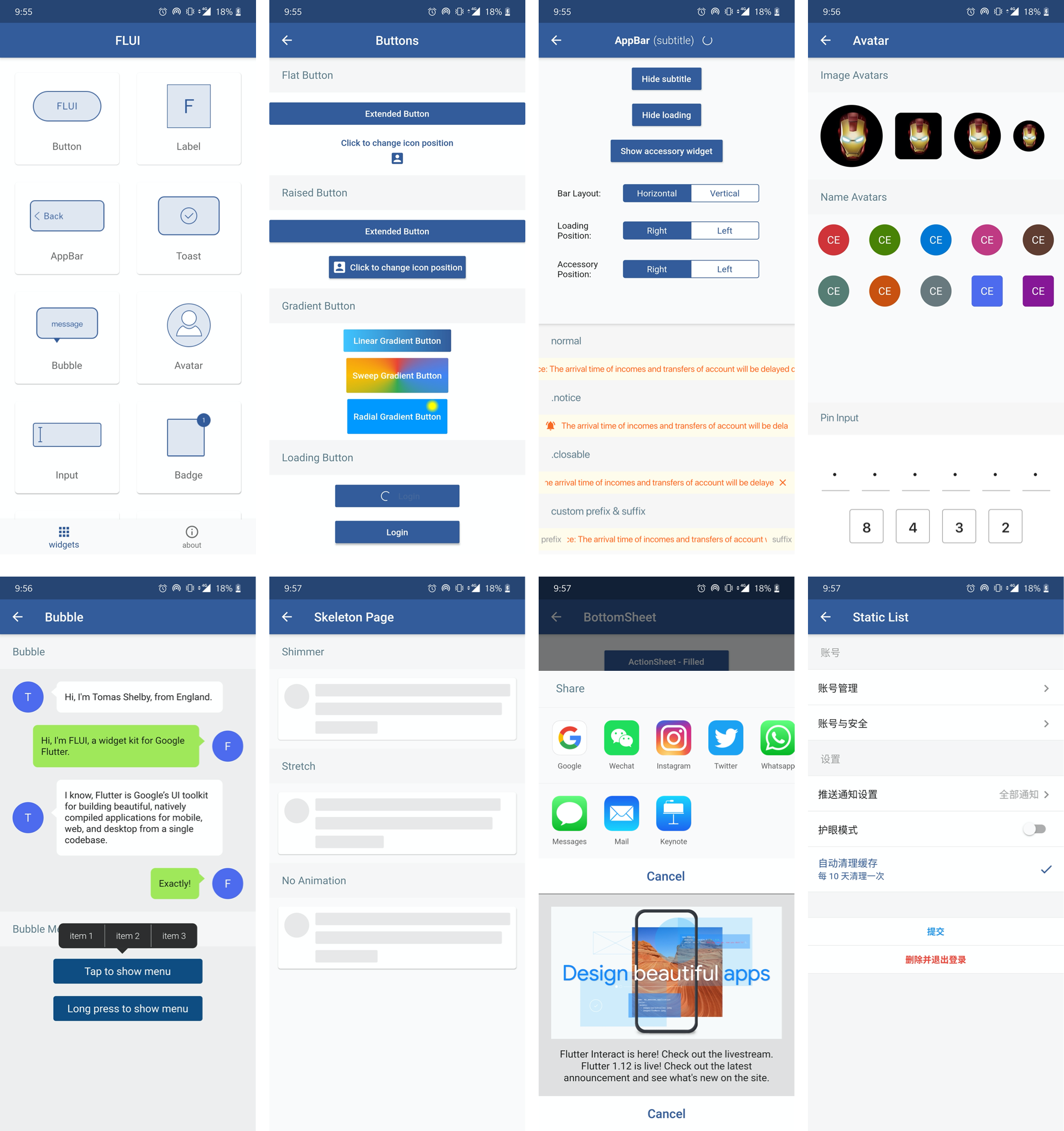The image size is (1064, 1131).
Task: Click the Hide subtitle button
Action: tap(665, 79)
